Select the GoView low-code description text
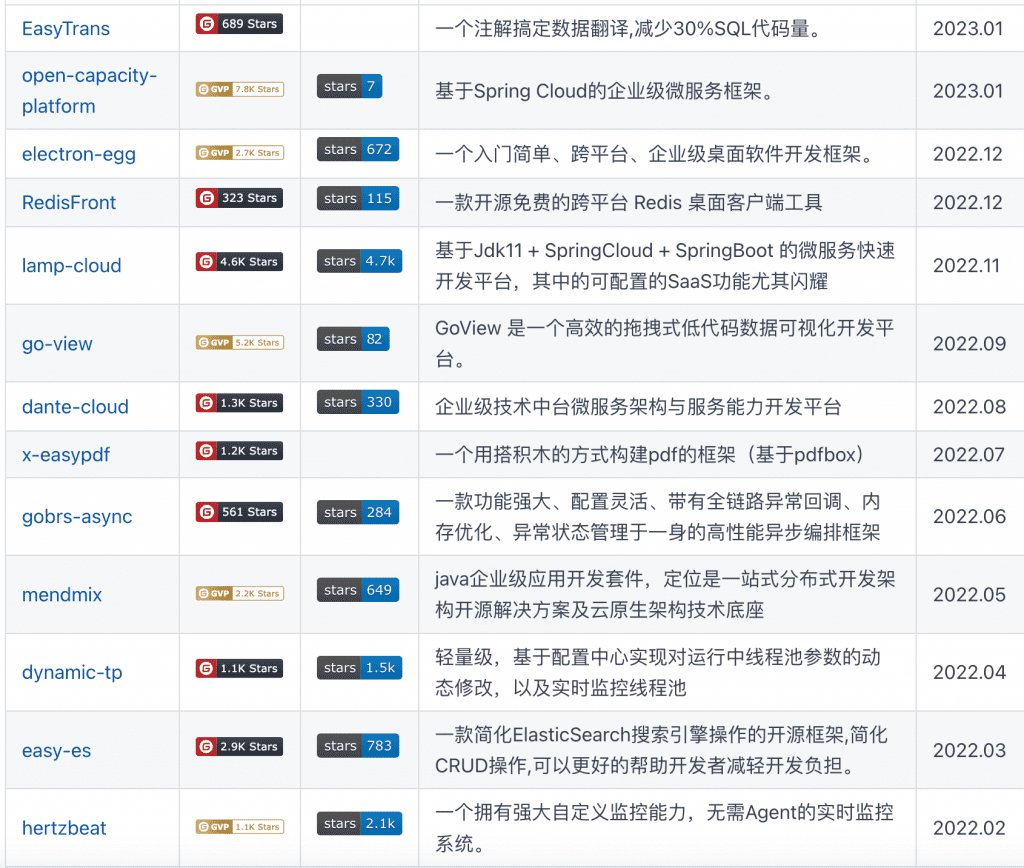Screen dimensions: 1024x868 665,344
